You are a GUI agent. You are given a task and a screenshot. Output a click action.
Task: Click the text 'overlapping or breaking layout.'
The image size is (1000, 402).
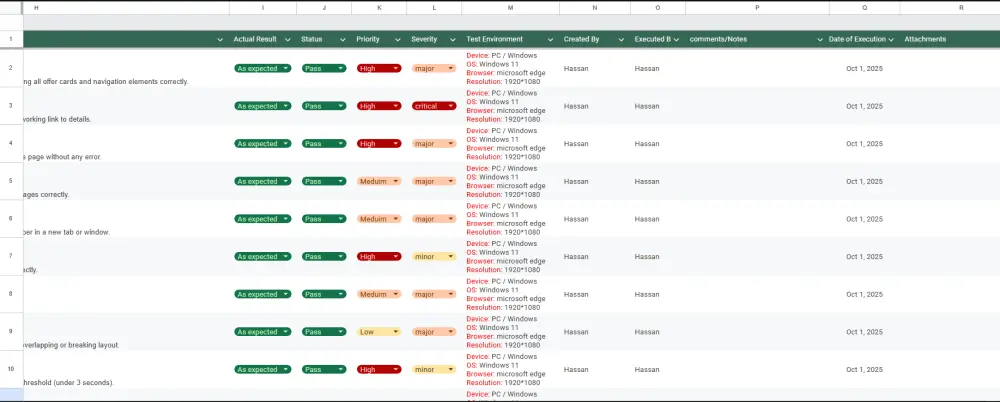(71, 345)
